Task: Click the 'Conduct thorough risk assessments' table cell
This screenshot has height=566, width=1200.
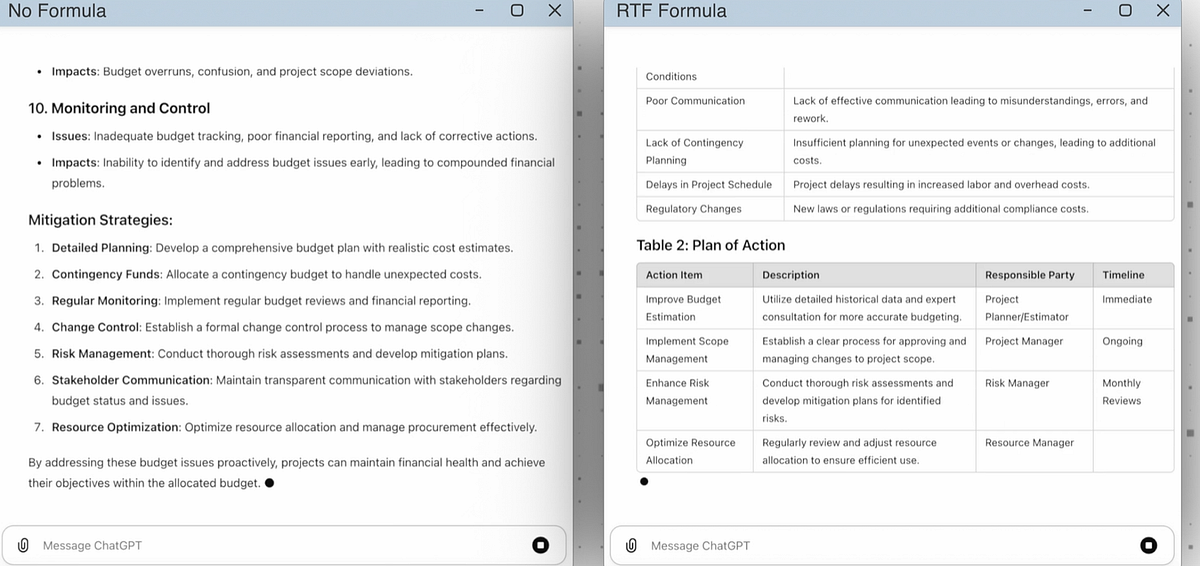Action: pos(864,401)
